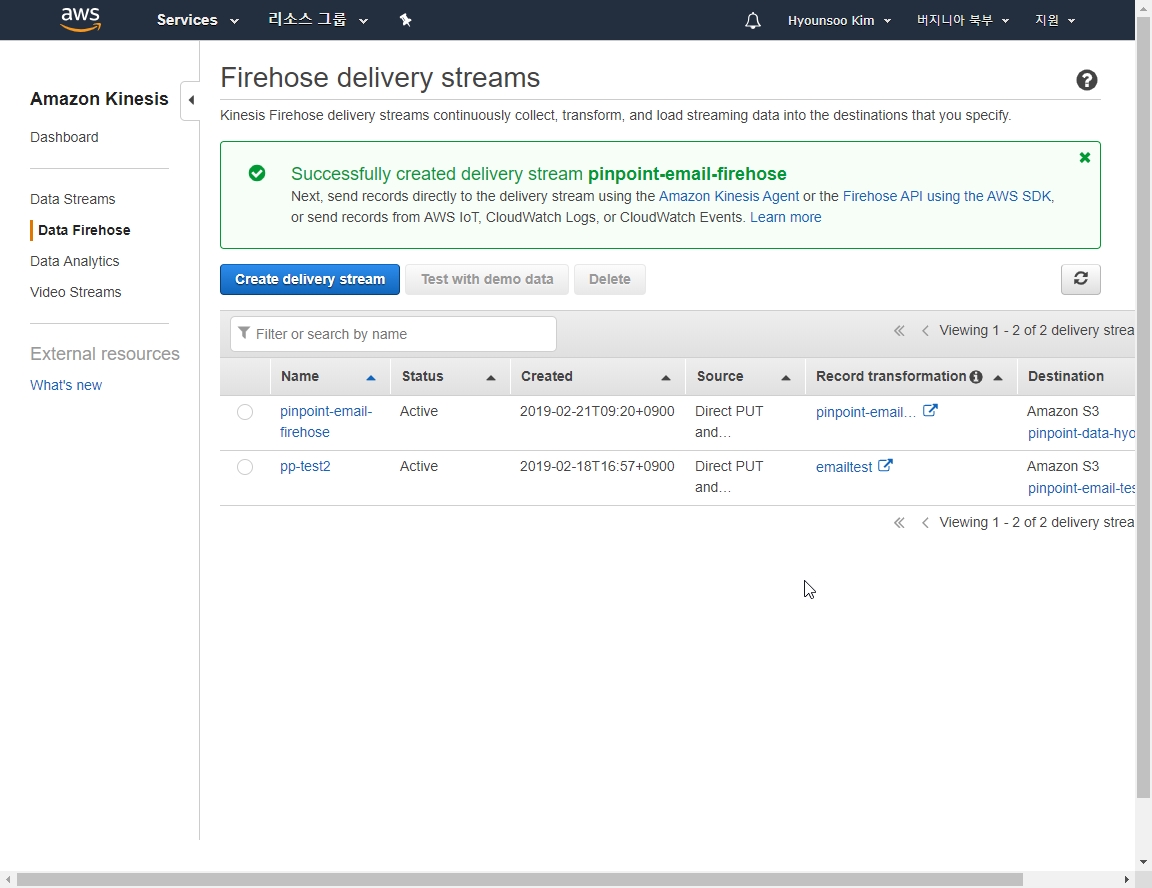Image resolution: width=1152 pixels, height=888 pixels.
Task: Open the pin shortcuts icon in navbar
Action: pyautogui.click(x=406, y=20)
